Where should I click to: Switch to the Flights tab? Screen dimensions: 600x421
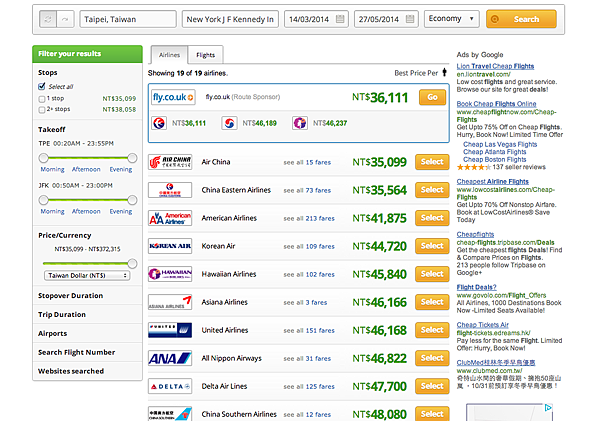(205, 55)
